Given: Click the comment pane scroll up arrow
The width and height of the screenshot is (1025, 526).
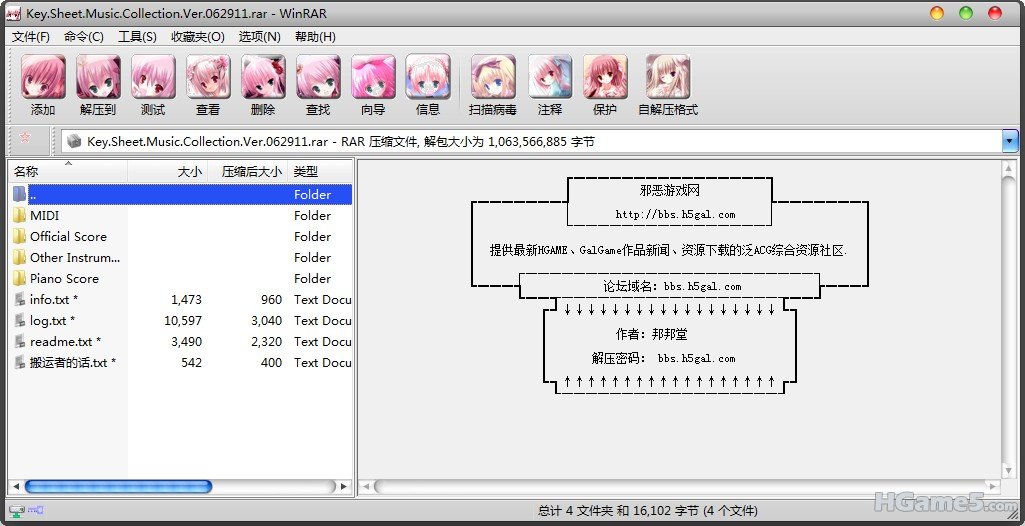Looking at the screenshot, I should click(x=1007, y=169).
